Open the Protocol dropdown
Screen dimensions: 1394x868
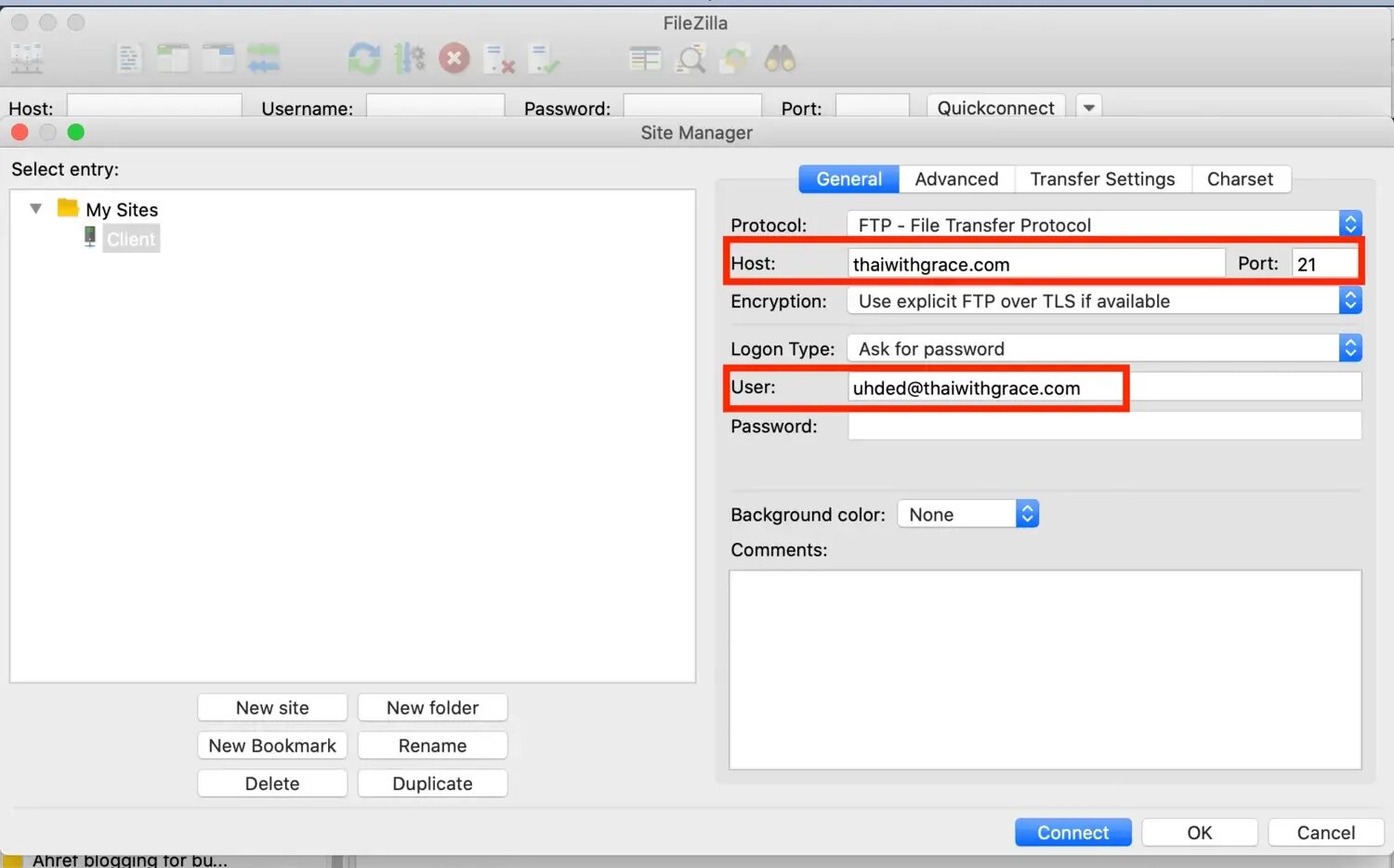click(1350, 223)
